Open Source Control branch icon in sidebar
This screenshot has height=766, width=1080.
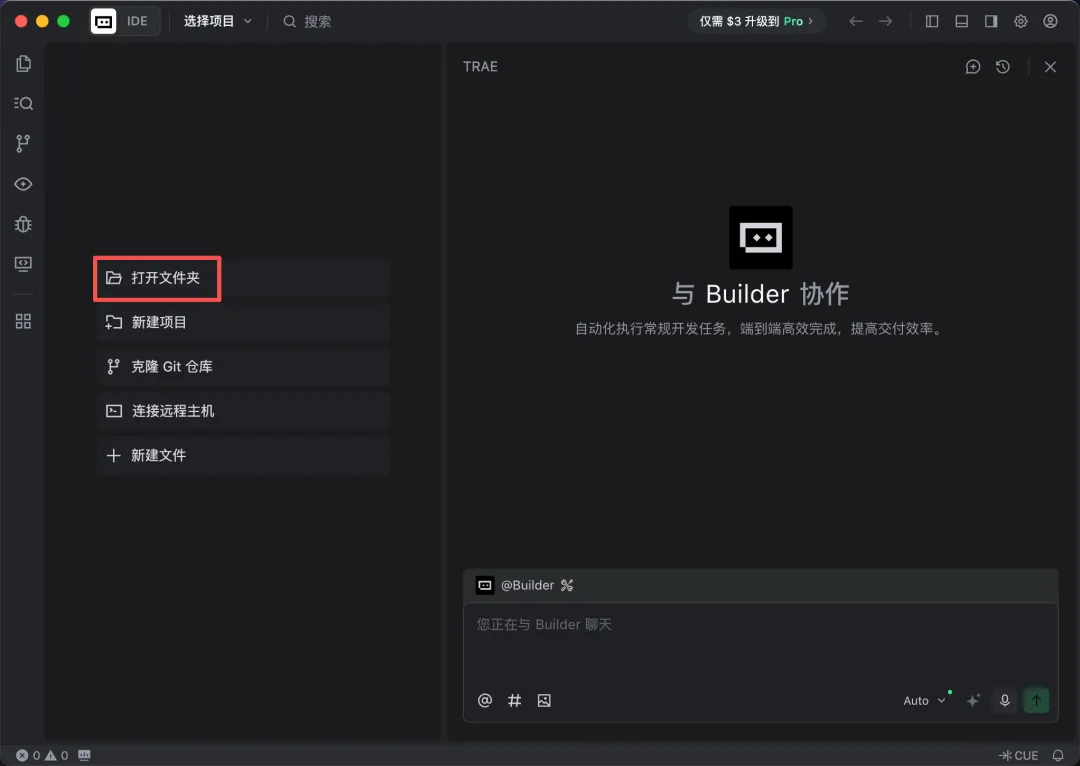pyautogui.click(x=23, y=143)
